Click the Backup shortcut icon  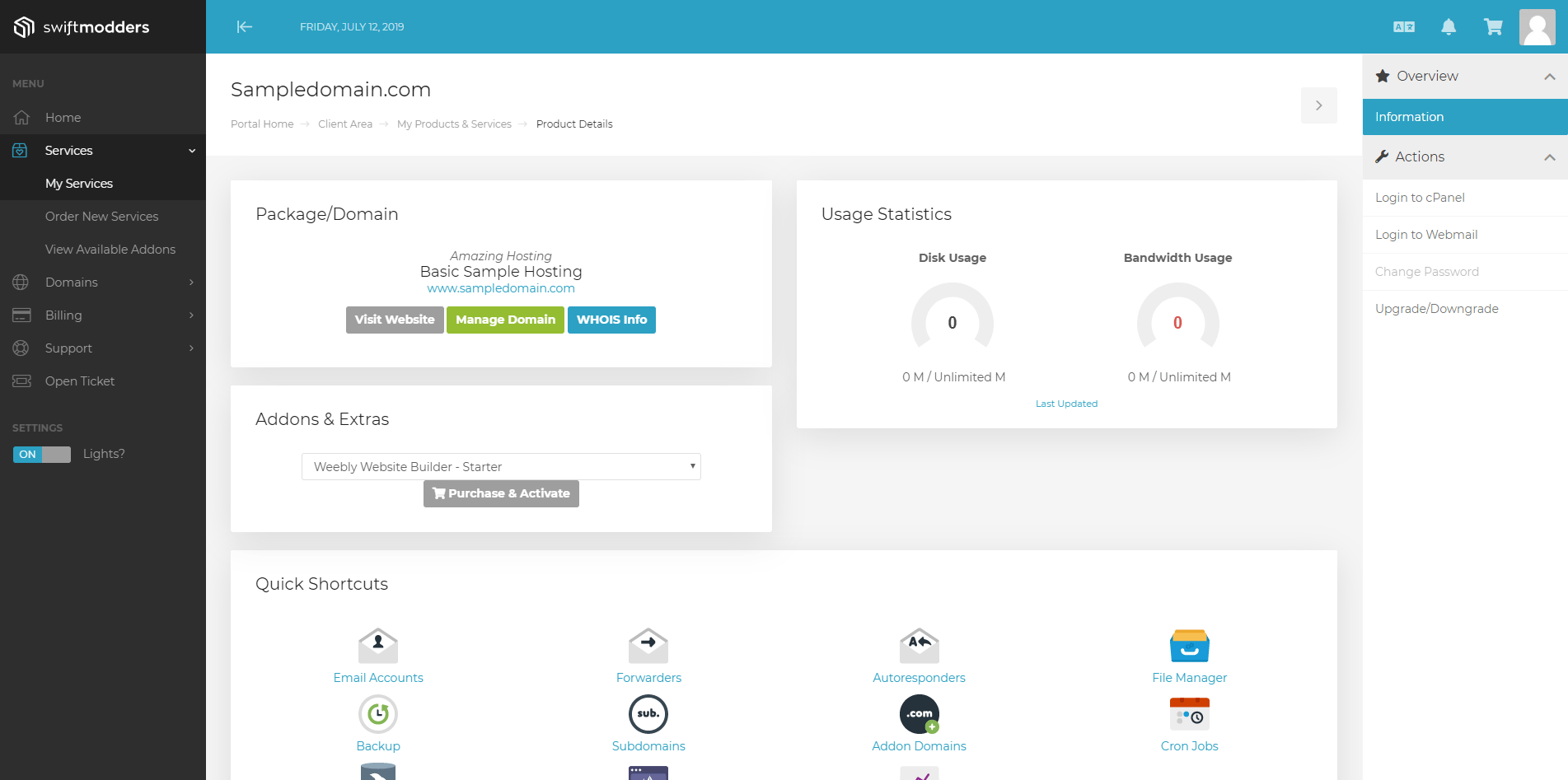[x=378, y=714]
